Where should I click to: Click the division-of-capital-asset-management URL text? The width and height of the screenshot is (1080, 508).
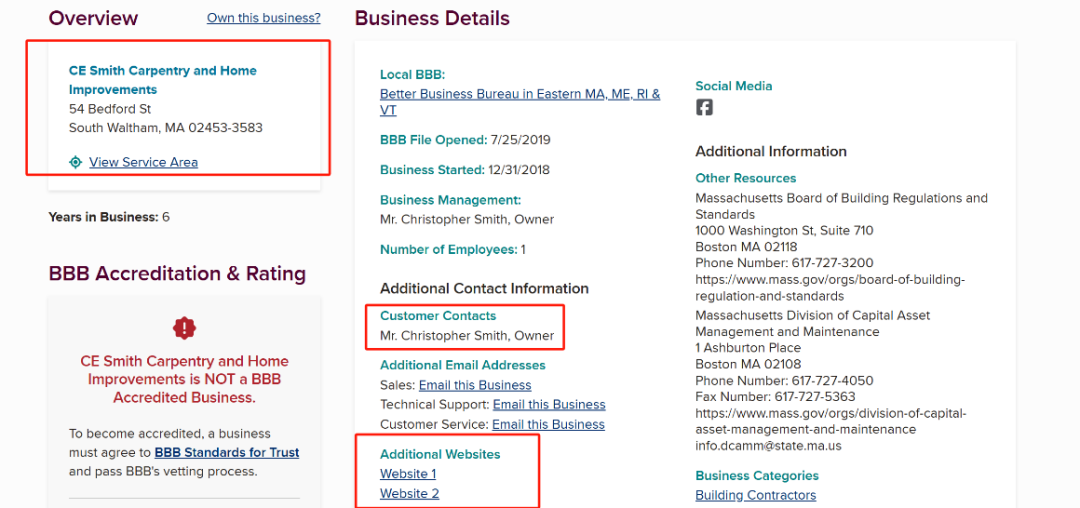point(831,421)
